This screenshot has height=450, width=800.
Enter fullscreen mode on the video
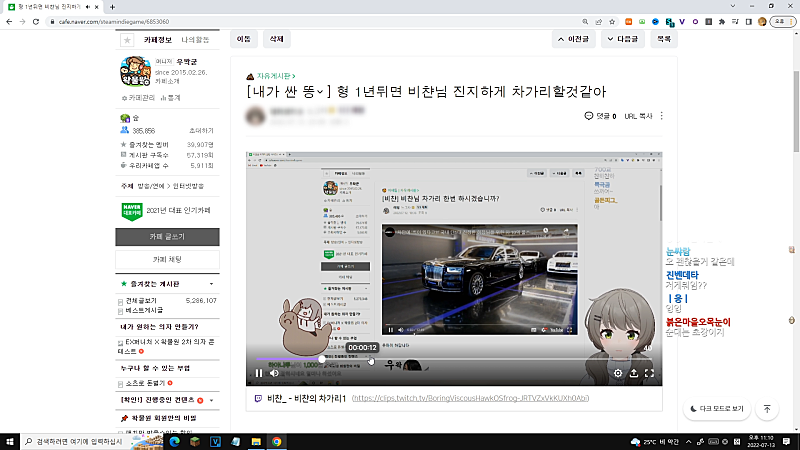[x=649, y=373]
